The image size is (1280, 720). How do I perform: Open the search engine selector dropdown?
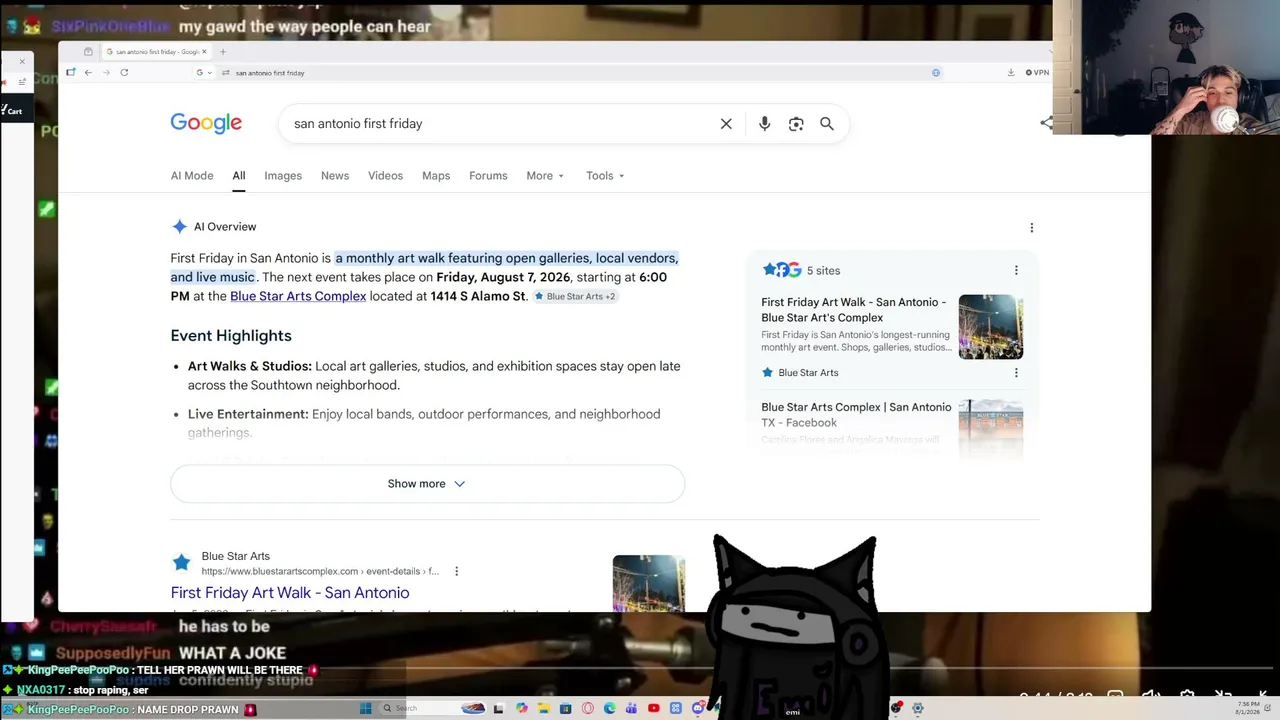(x=205, y=72)
